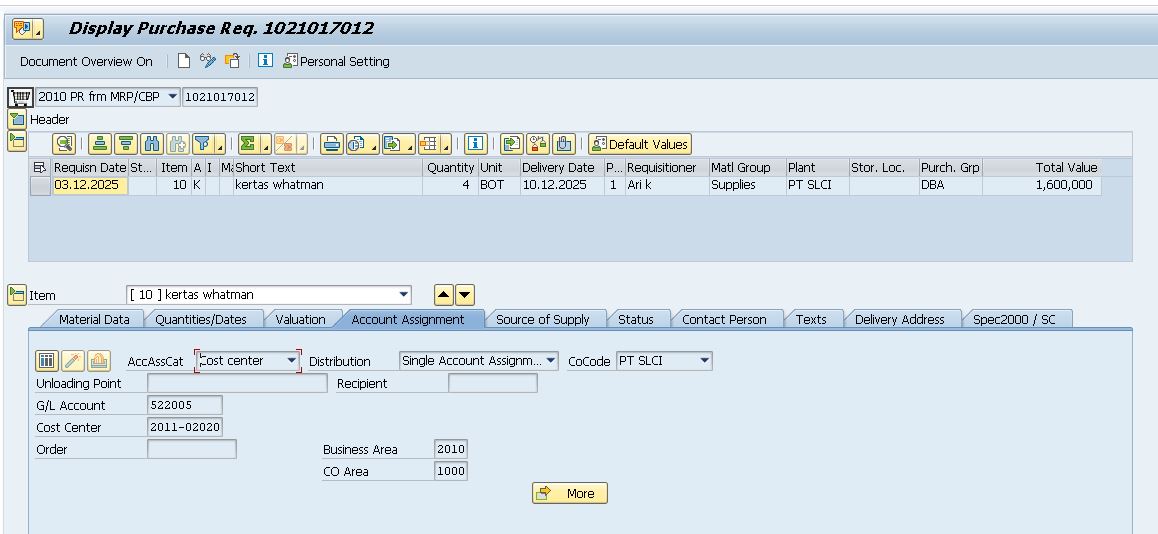This screenshot has height=534, width=1158.
Task: Click the Find binoculars icon in grid toolbar
Action: click(151, 144)
